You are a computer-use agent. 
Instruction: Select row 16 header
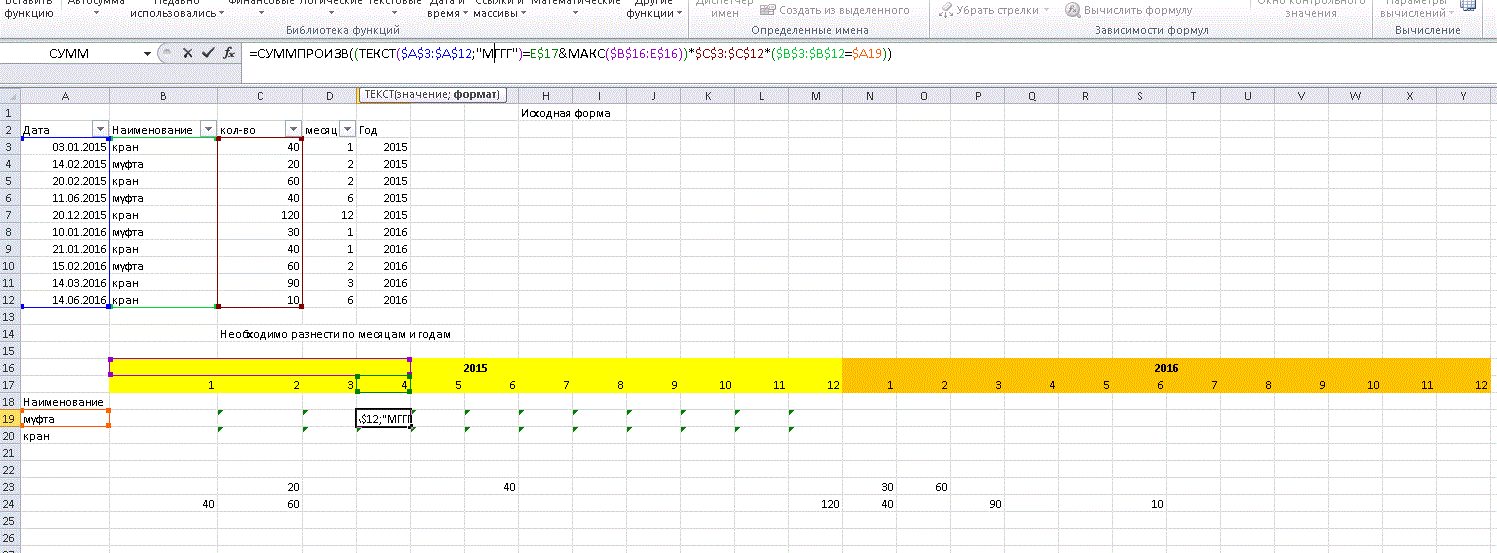(x=10, y=368)
